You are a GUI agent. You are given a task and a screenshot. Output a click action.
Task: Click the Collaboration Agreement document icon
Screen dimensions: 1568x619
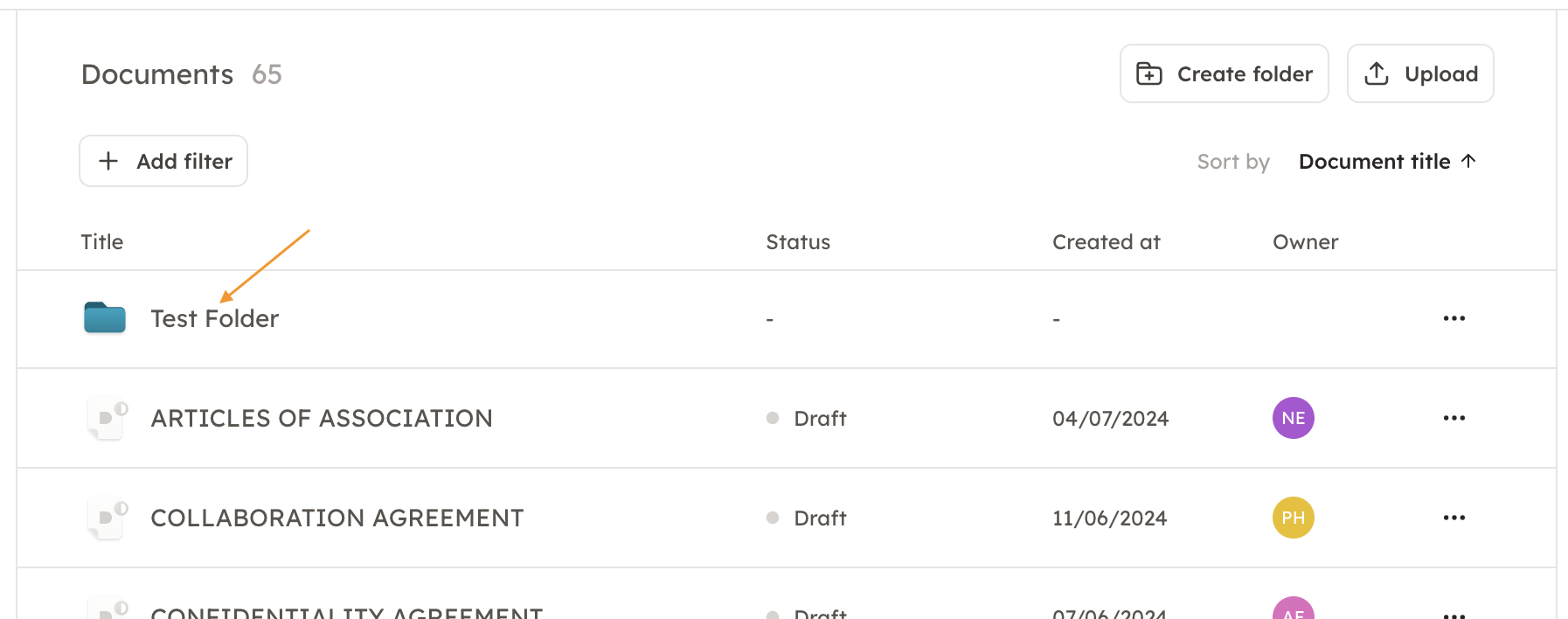[x=107, y=518]
